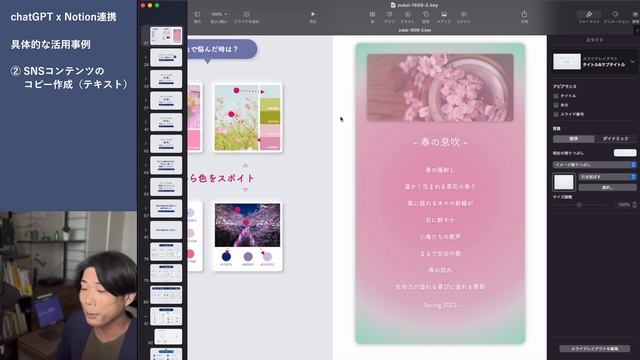Select the ら色をスポイト heading text
The width and height of the screenshot is (640, 360).
(x=222, y=178)
